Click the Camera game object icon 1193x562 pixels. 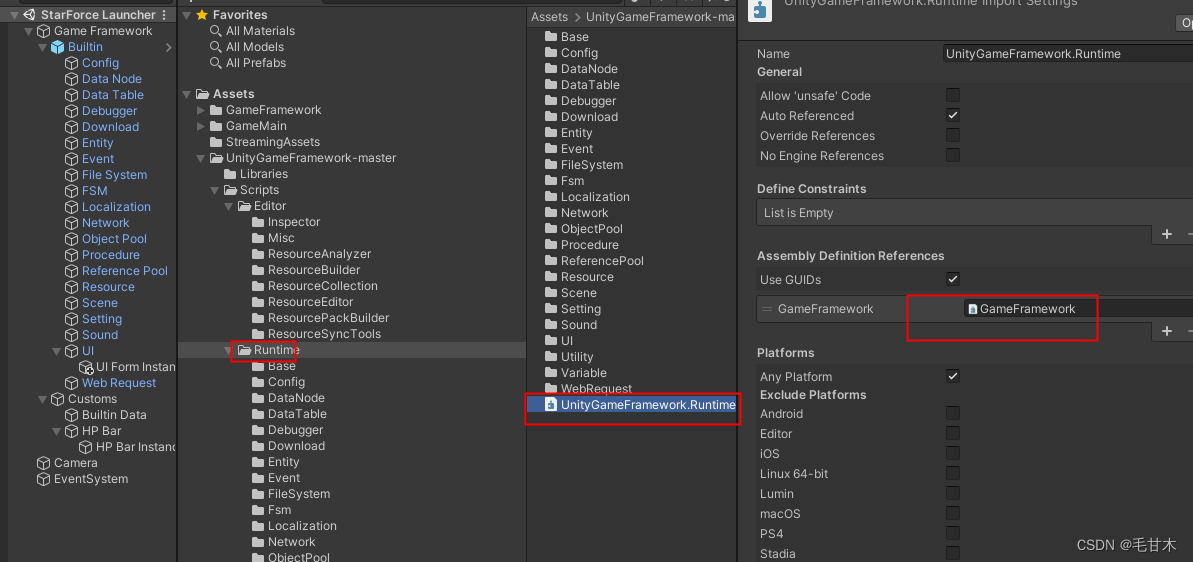click(x=43, y=463)
